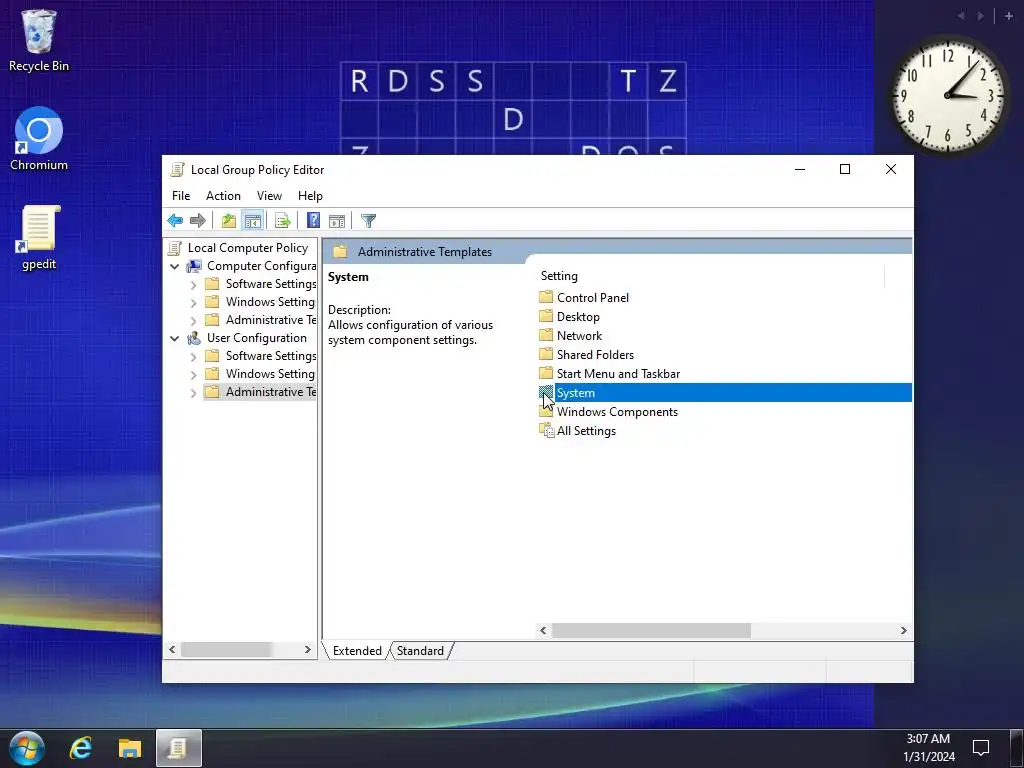Expand Software Settings under User Configuration
Viewport: 1024px width, 768px height.
(193, 357)
